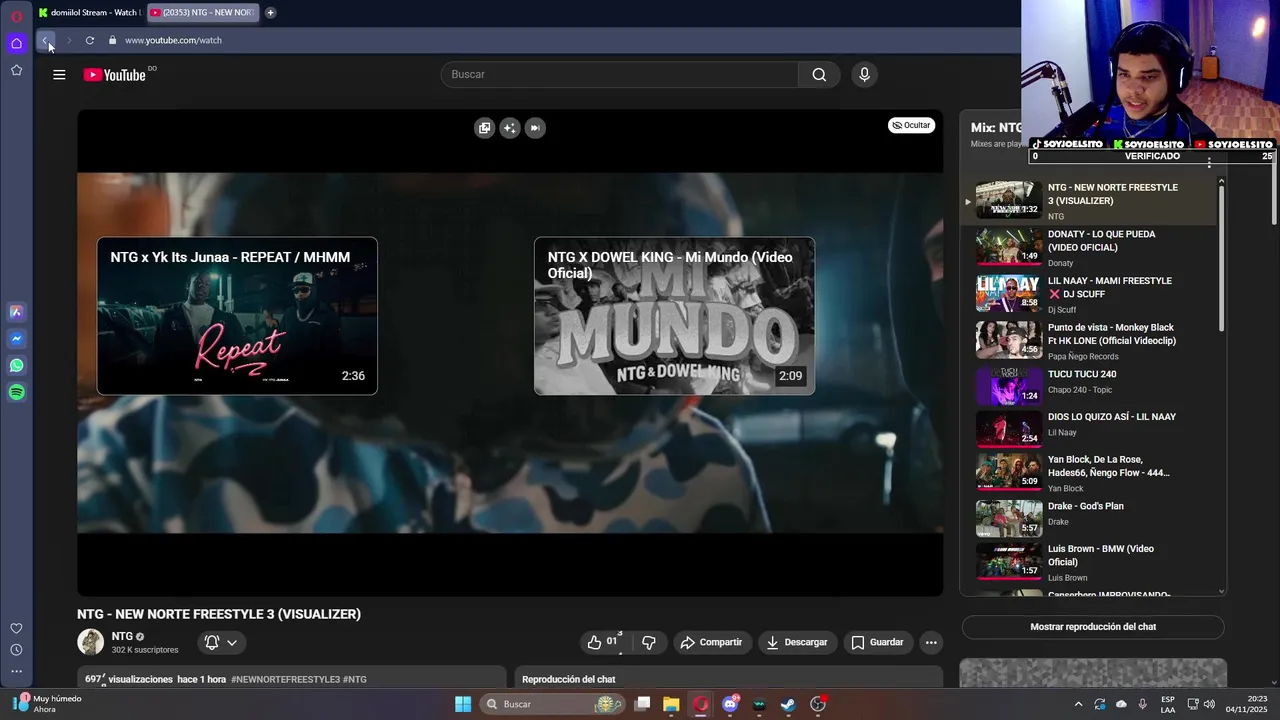
Task: Open the YouTube hamburger guide menu
Action: point(59,75)
